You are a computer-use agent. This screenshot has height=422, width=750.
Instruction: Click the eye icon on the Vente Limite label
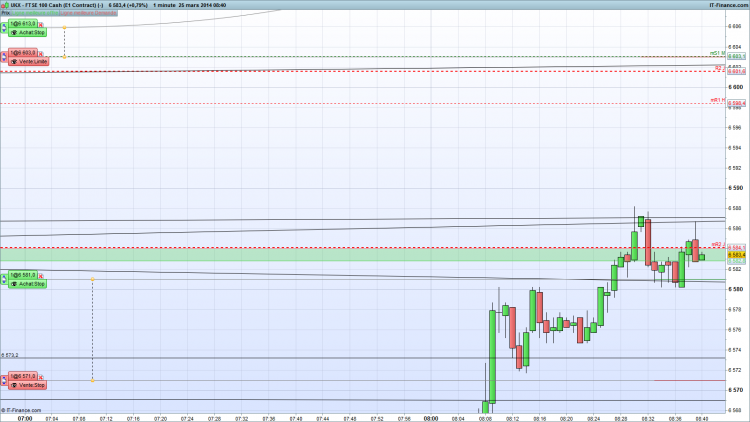pyautogui.click(x=14, y=62)
